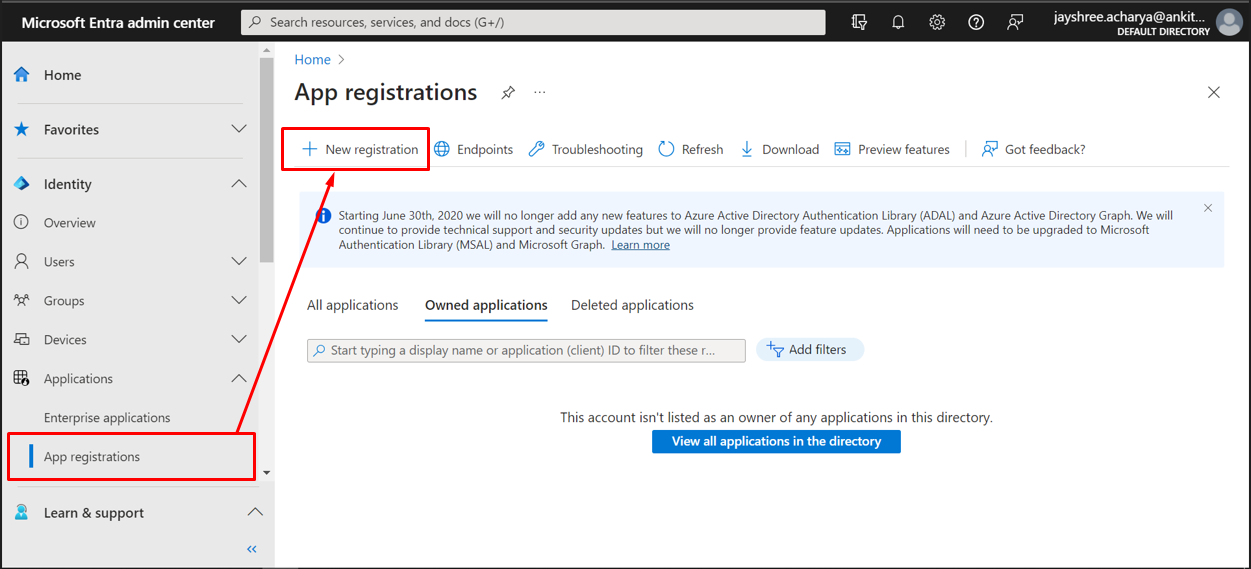Viewport: 1251px width, 569px height.
Task: Open the notifications bell
Action: click(x=898, y=22)
